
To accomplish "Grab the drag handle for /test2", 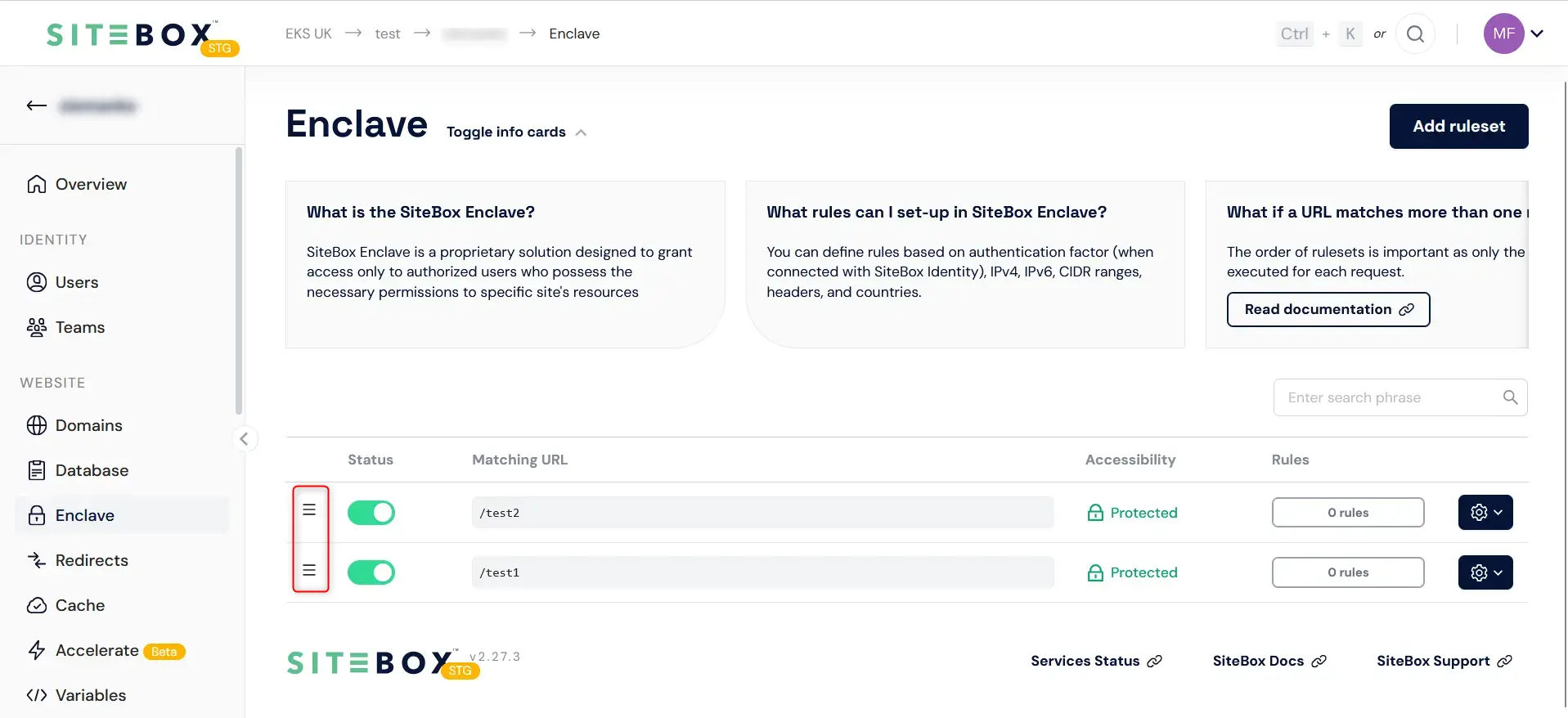I will coord(309,509).
